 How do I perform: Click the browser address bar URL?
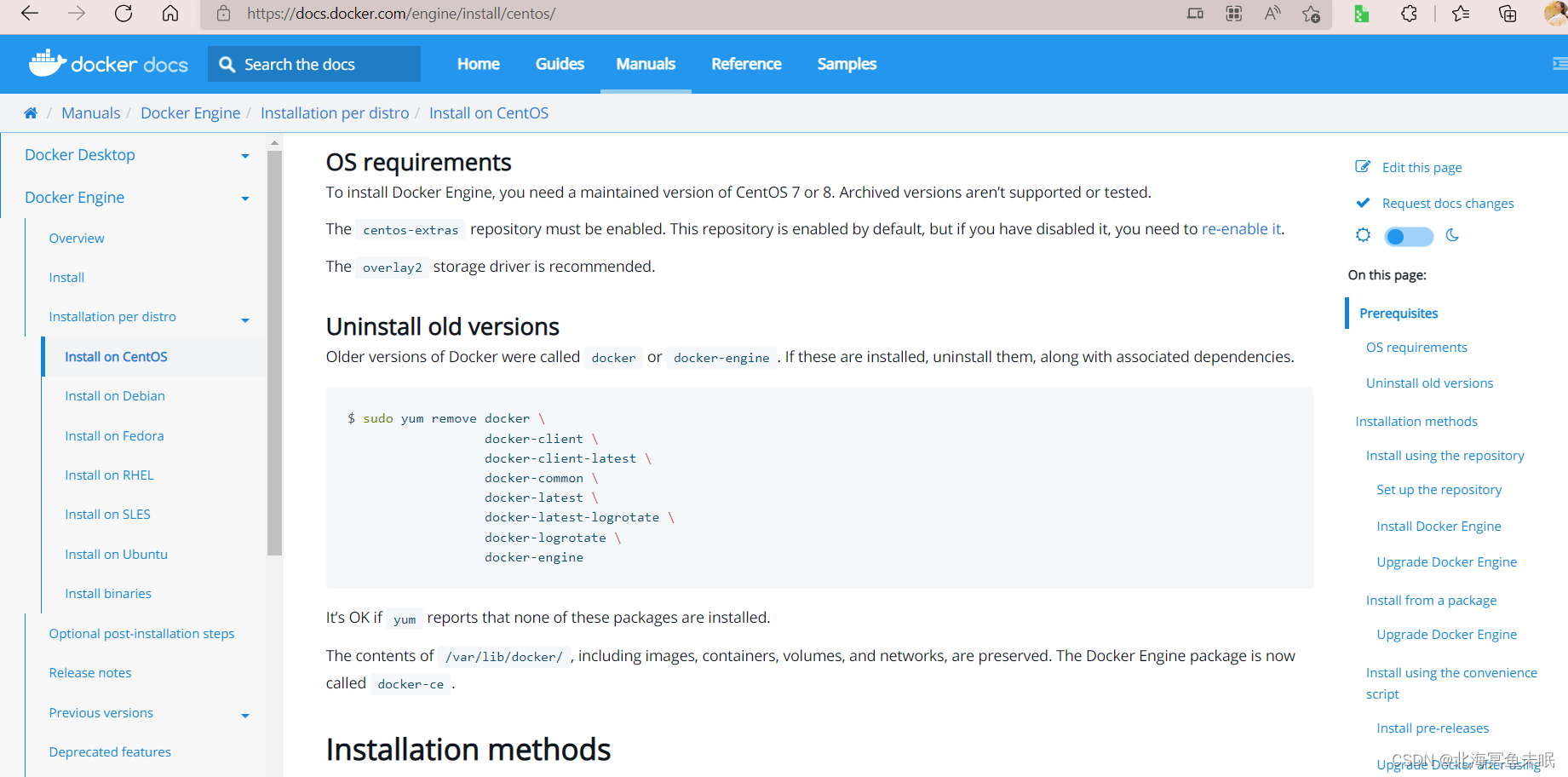(x=400, y=14)
